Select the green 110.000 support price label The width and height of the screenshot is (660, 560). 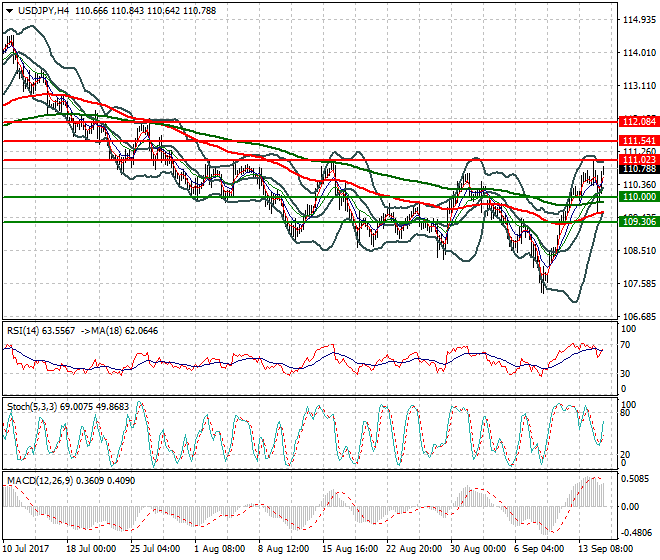tap(639, 197)
